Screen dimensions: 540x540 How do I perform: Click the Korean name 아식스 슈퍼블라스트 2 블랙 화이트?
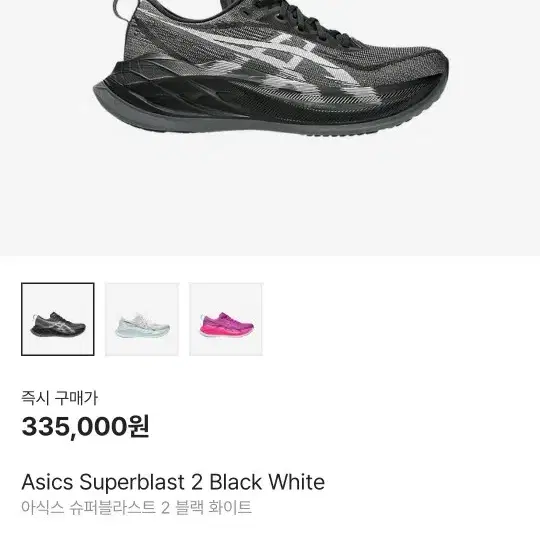pyautogui.click(x=136, y=507)
